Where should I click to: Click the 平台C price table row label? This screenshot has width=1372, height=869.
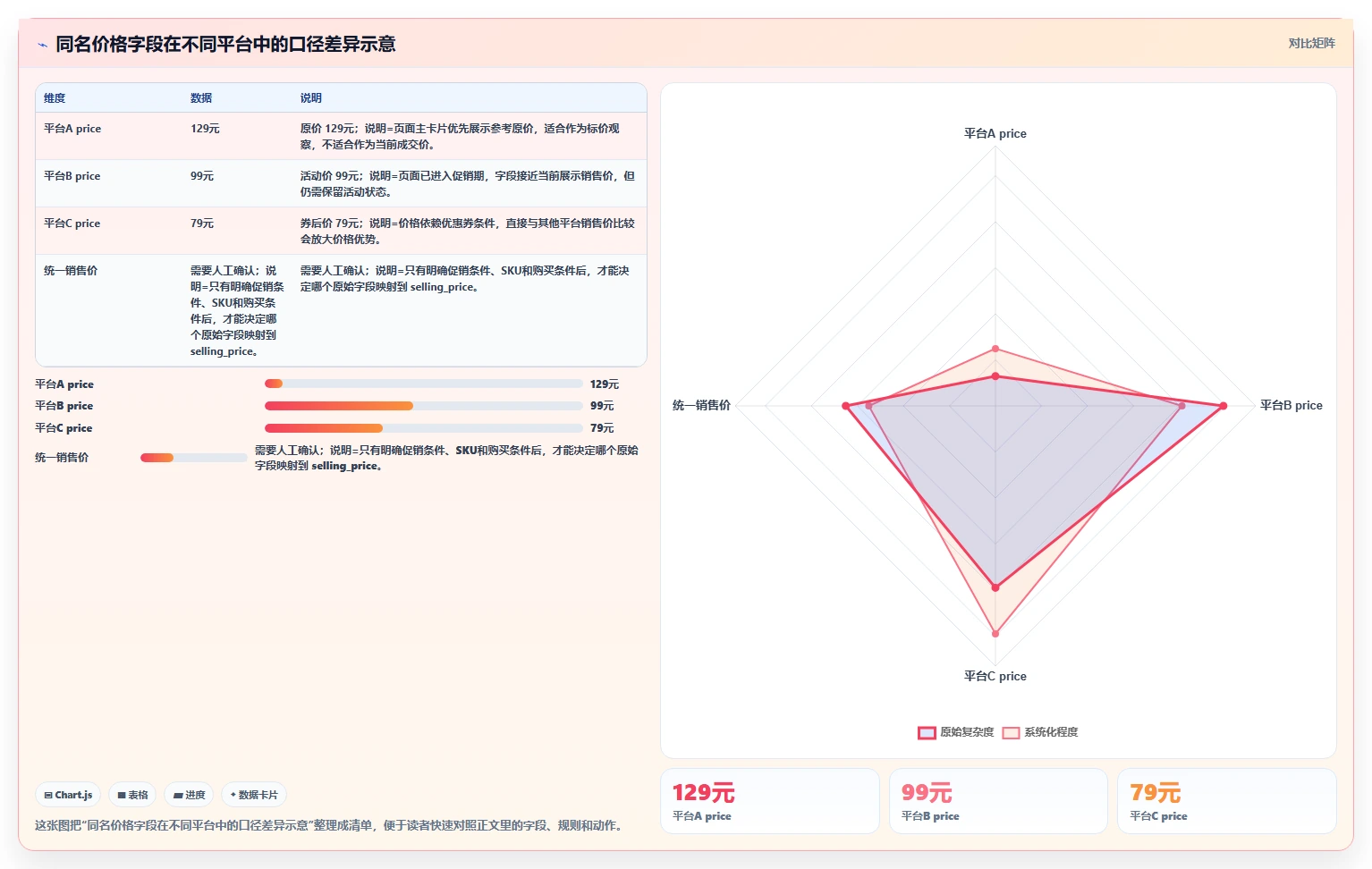(x=72, y=224)
